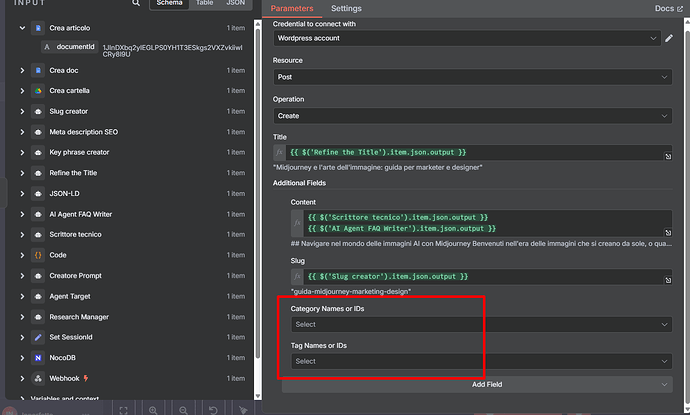Click the Crea articolo node document icon
Image resolution: width=690 pixels, height=415 pixels.
(38, 28)
